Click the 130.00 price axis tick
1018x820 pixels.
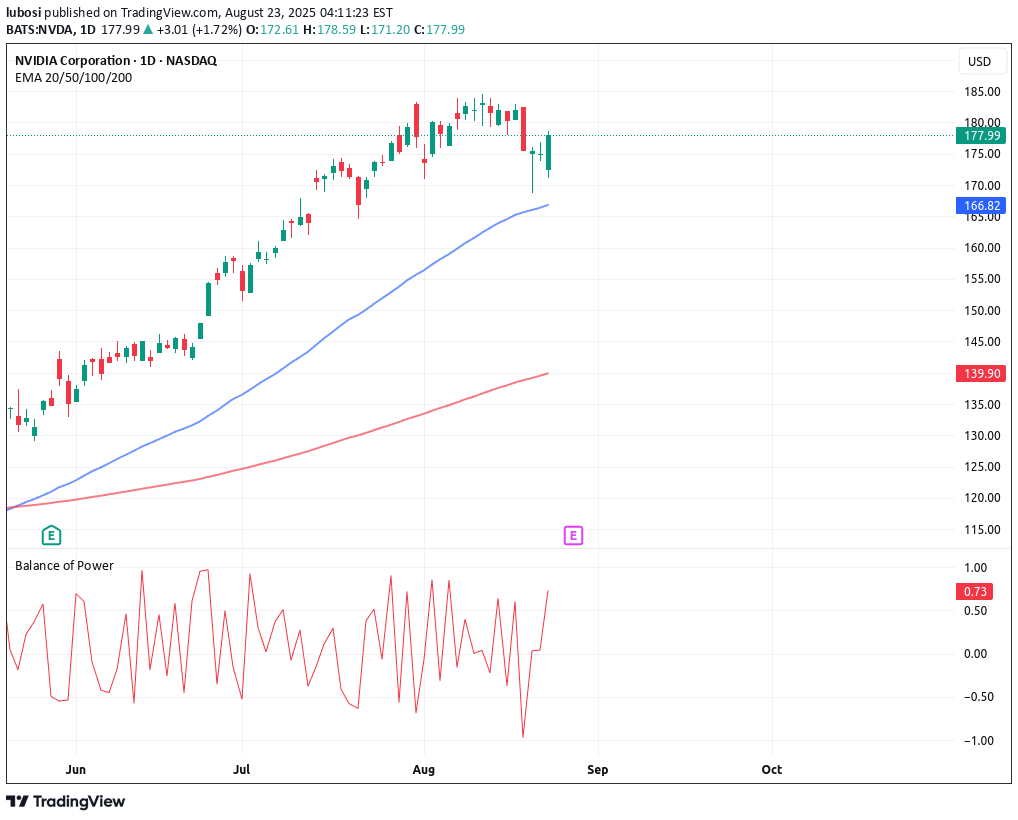pos(982,436)
